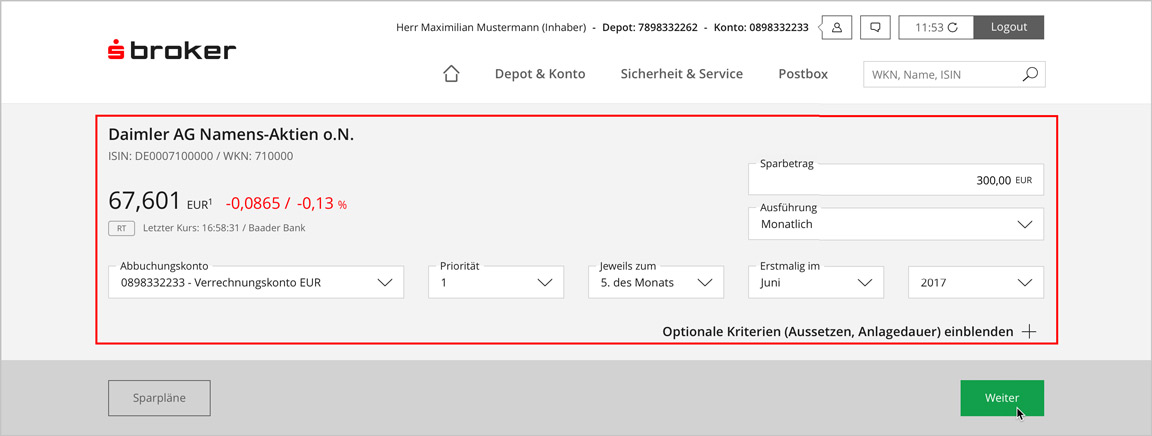This screenshot has height=436, width=1152.
Task: Go to the home page icon
Action: pyautogui.click(x=451, y=74)
